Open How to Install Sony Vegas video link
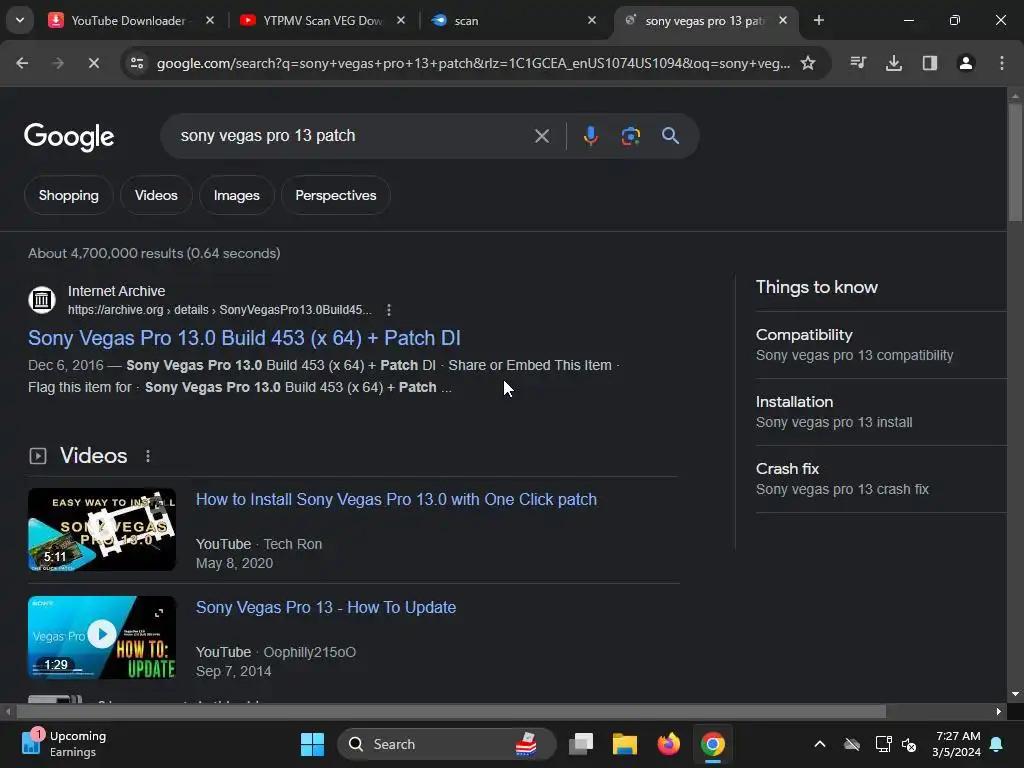The image size is (1024, 768). [x=396, y=500]
